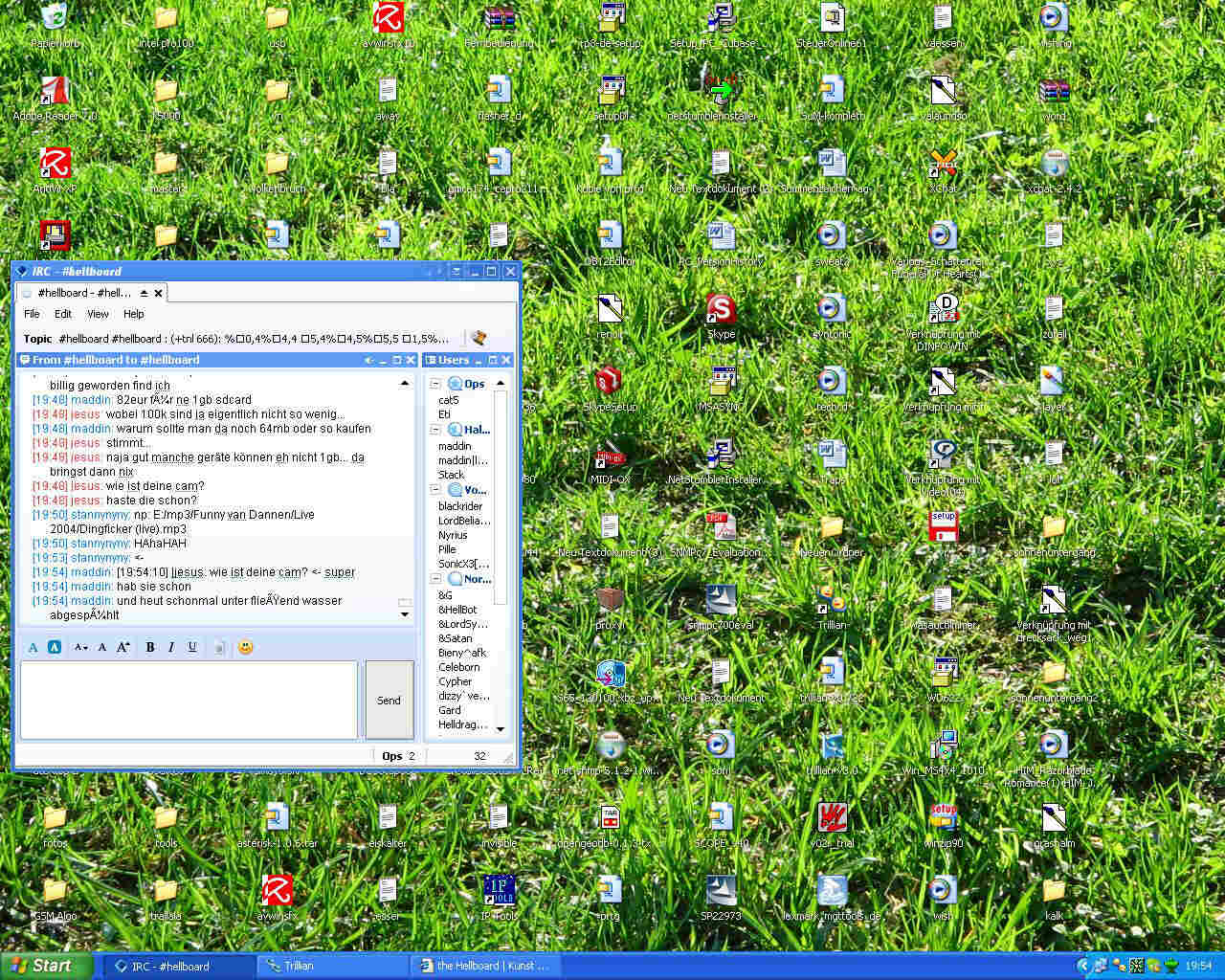Collapse the Normal users group
Image resolution: width=1225 pixels, height=980 pixels.
(x=435, y=580)
